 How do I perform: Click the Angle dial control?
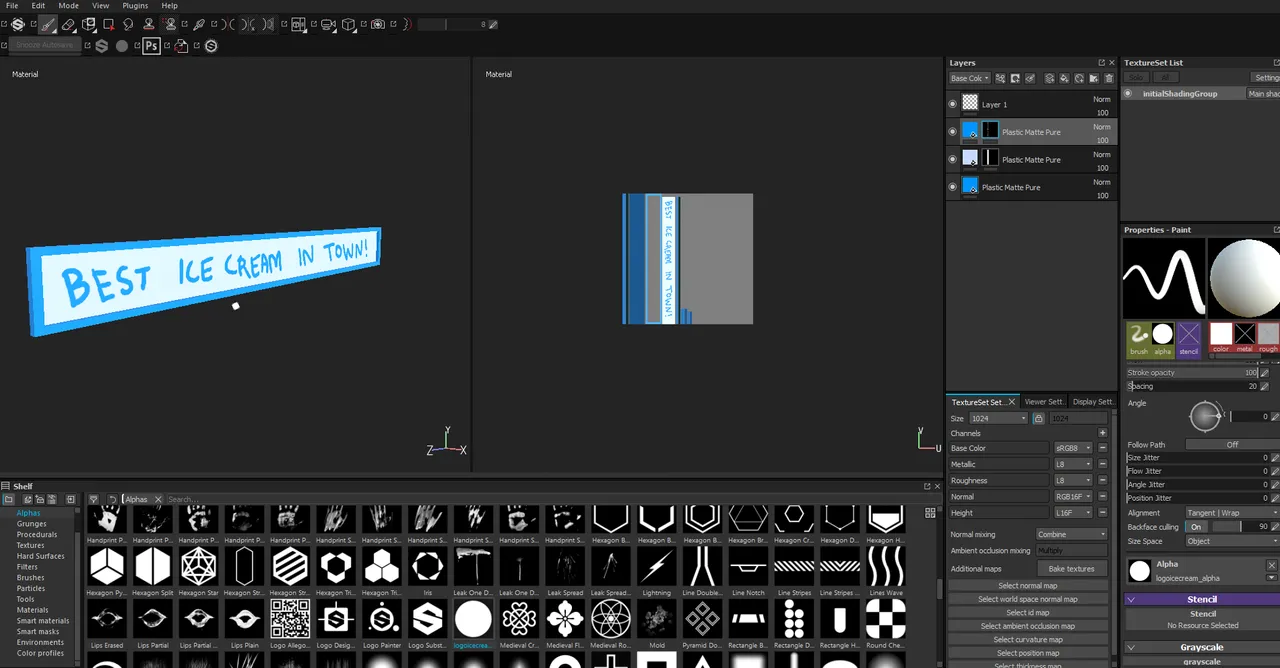tap(1205, 416)
